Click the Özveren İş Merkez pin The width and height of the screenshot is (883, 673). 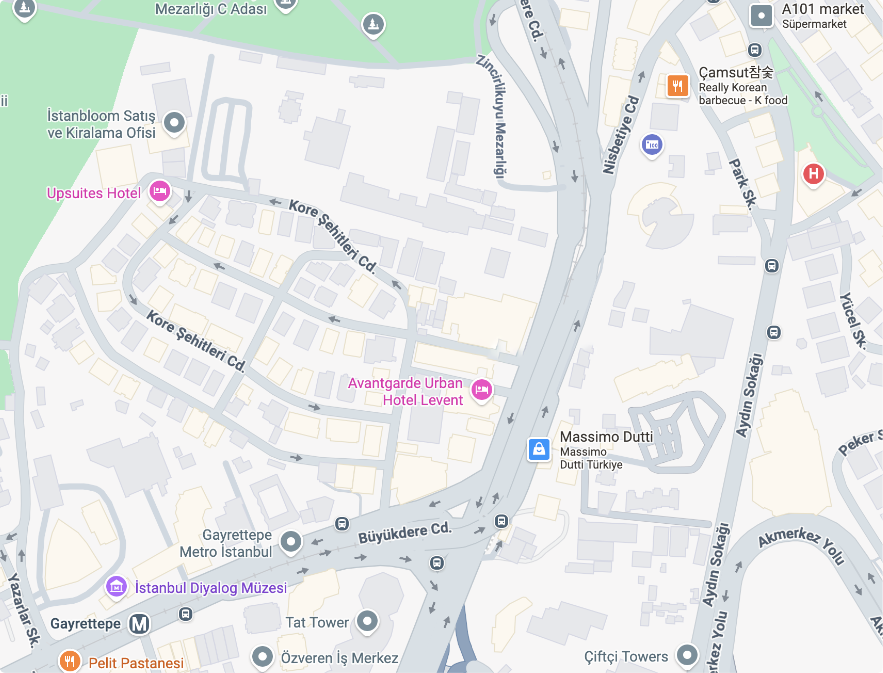[x=262, y=657]
